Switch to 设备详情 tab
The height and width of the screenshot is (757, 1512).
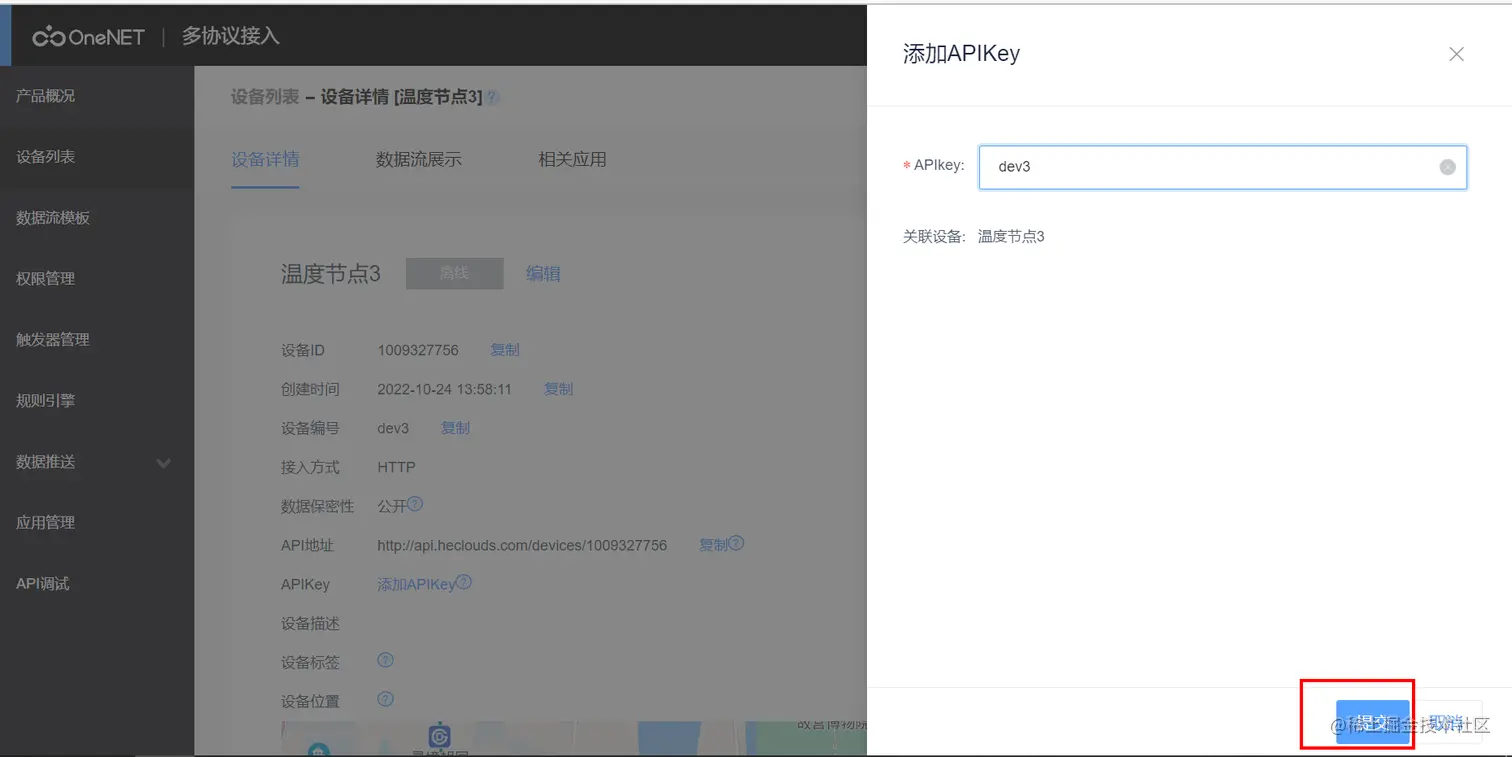265,159
